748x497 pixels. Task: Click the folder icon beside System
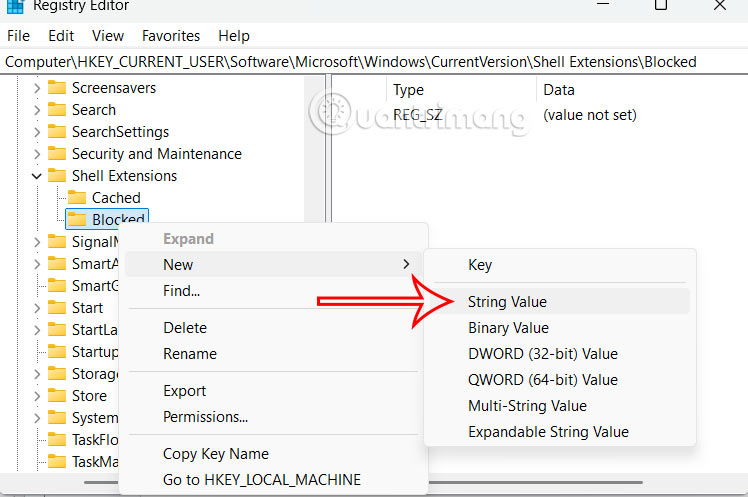[x=57, y=417]
